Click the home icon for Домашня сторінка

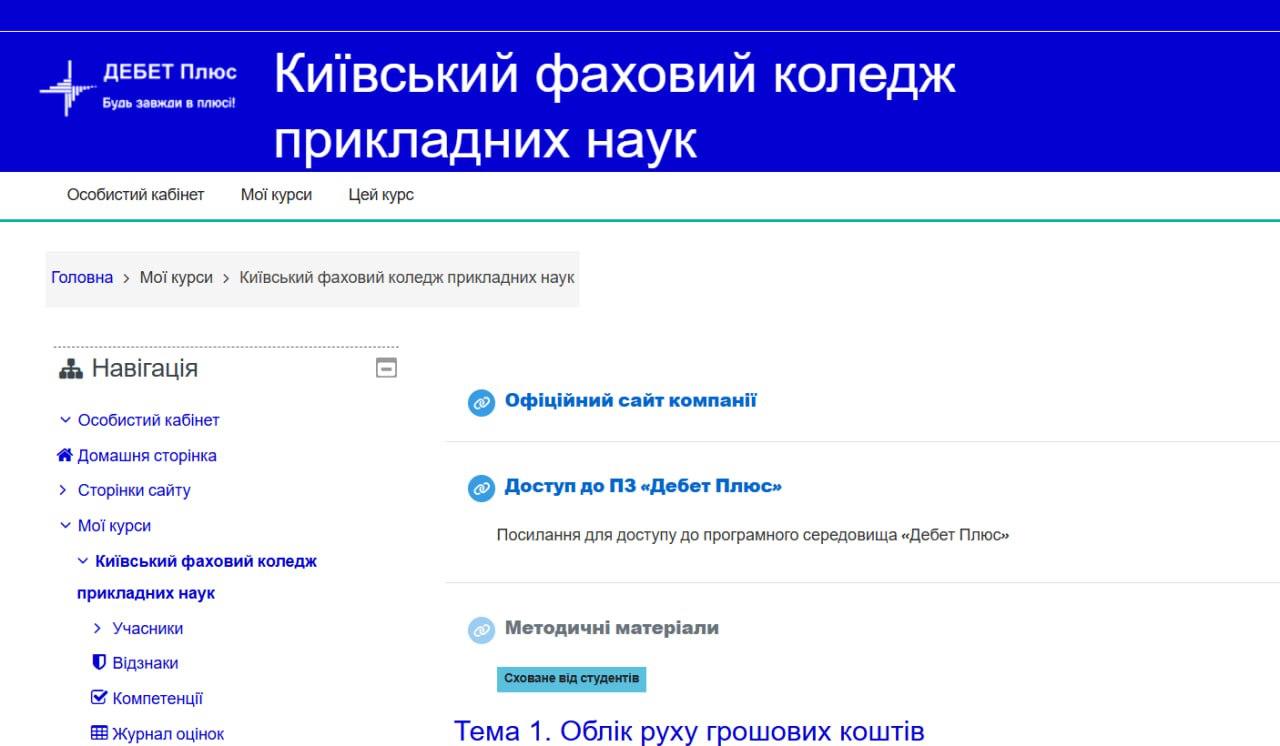[x=65, y=456]
